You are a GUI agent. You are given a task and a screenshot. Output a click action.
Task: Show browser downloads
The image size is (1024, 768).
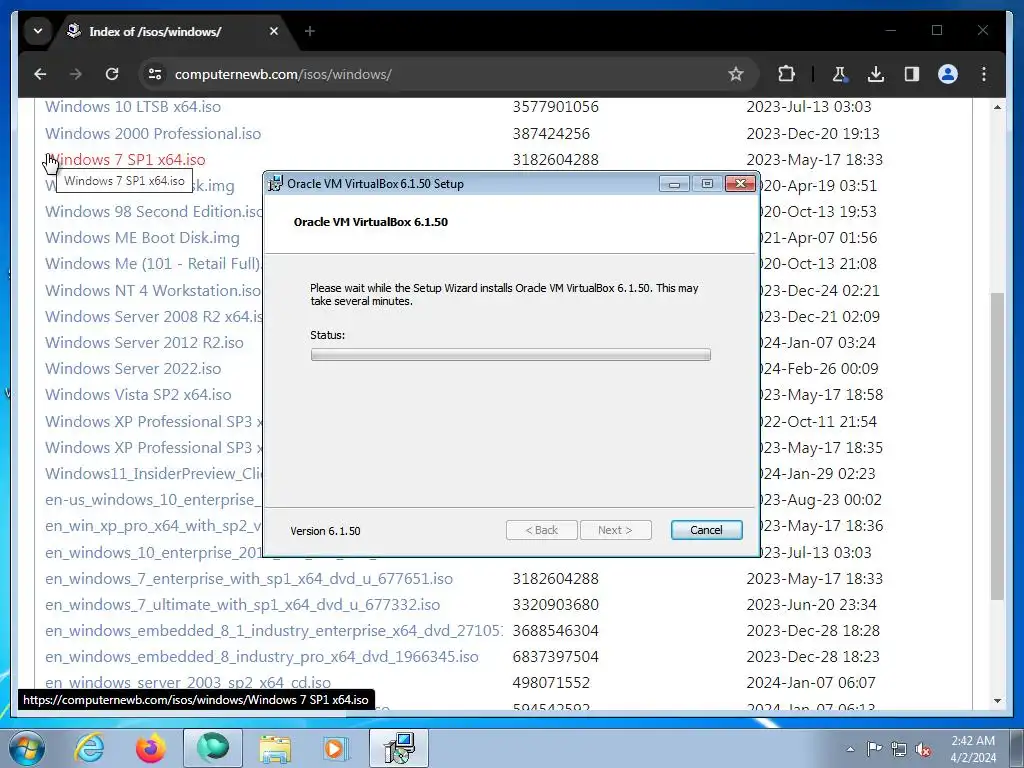pos(876,74)
